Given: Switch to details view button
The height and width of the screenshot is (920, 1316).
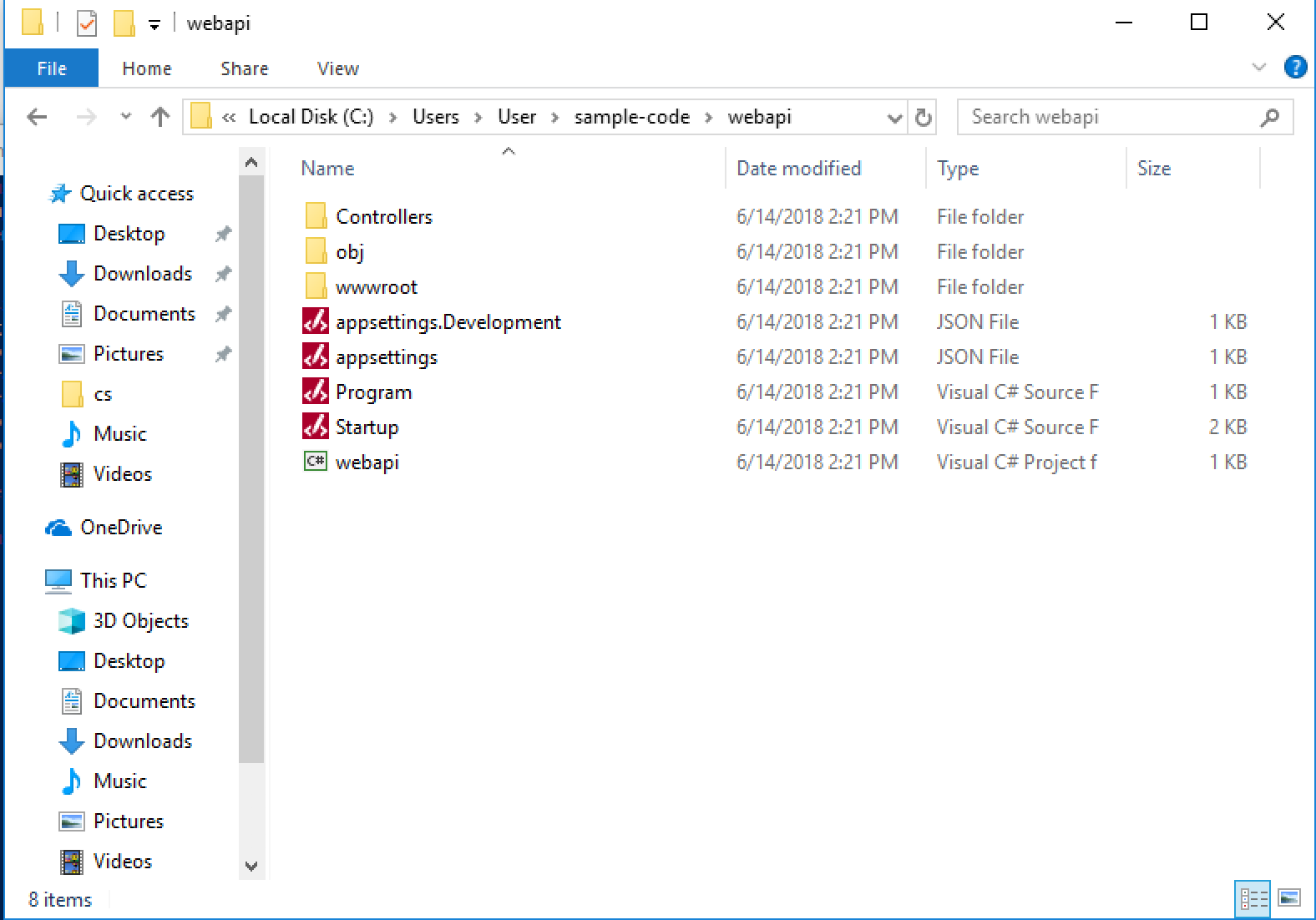Looking at the screenshot, I should 1253,898.
